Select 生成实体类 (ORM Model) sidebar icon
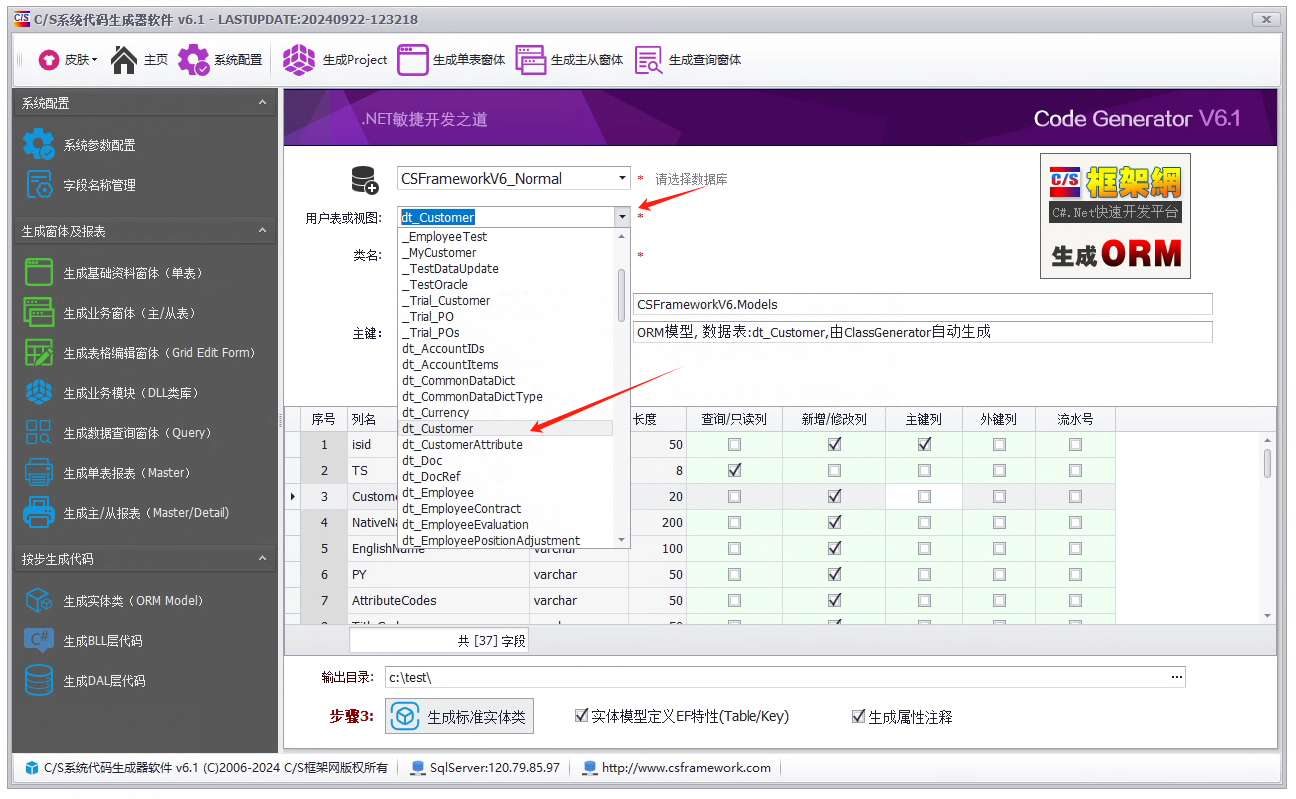1296x799 pixels. click(x=39, y=600)
